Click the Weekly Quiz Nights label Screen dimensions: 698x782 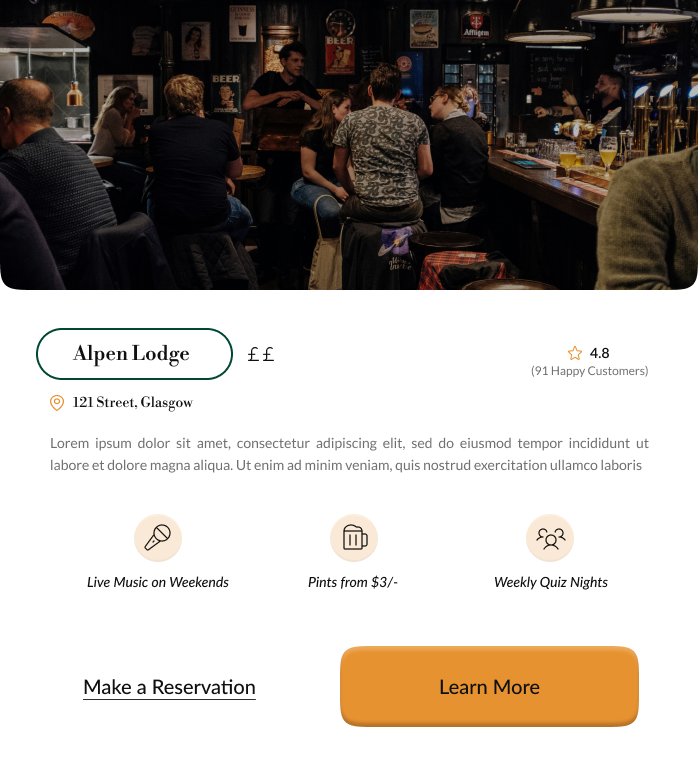click(550, 583)
